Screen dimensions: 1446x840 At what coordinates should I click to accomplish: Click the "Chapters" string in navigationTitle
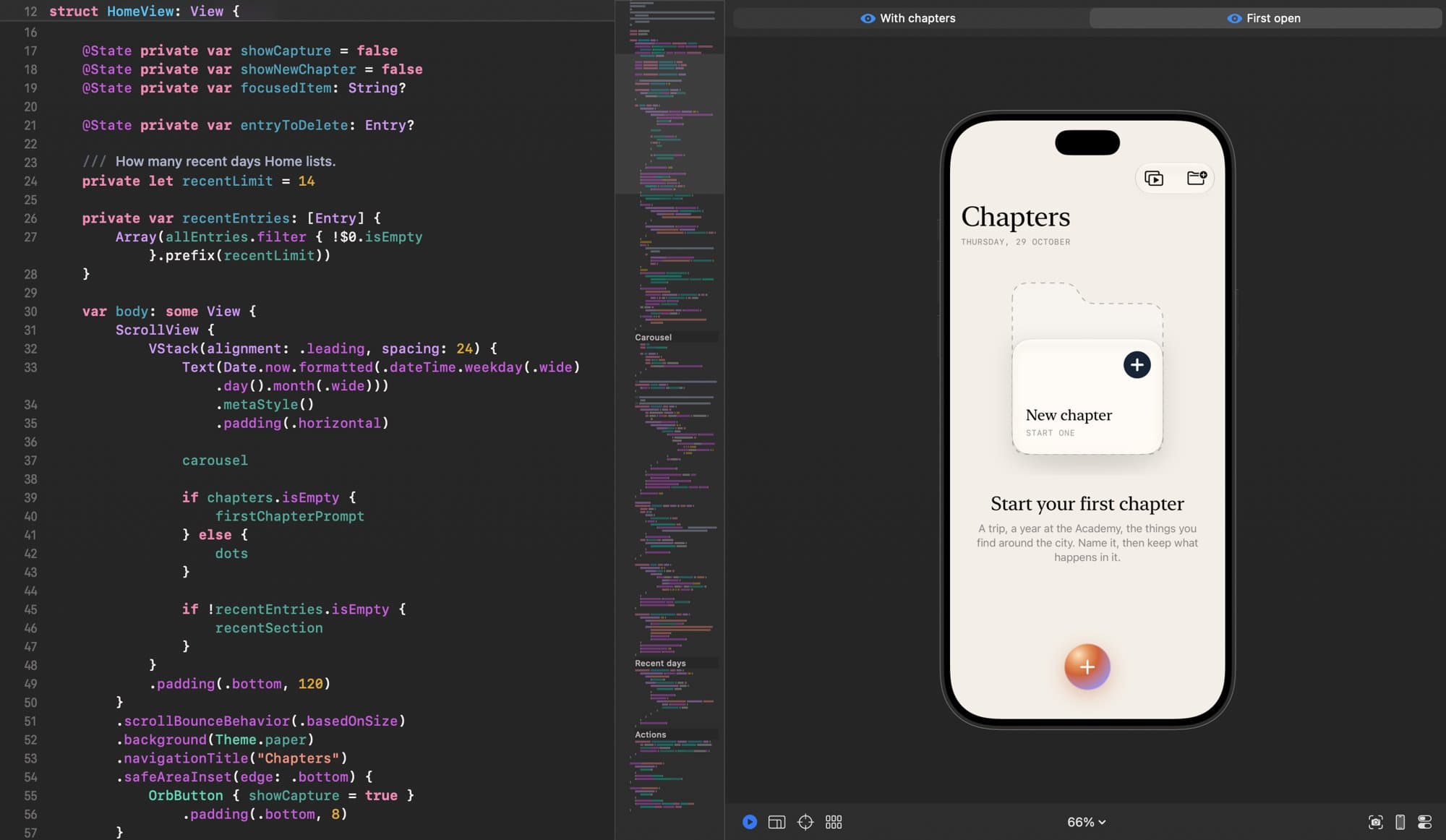[x=298, y=758]
